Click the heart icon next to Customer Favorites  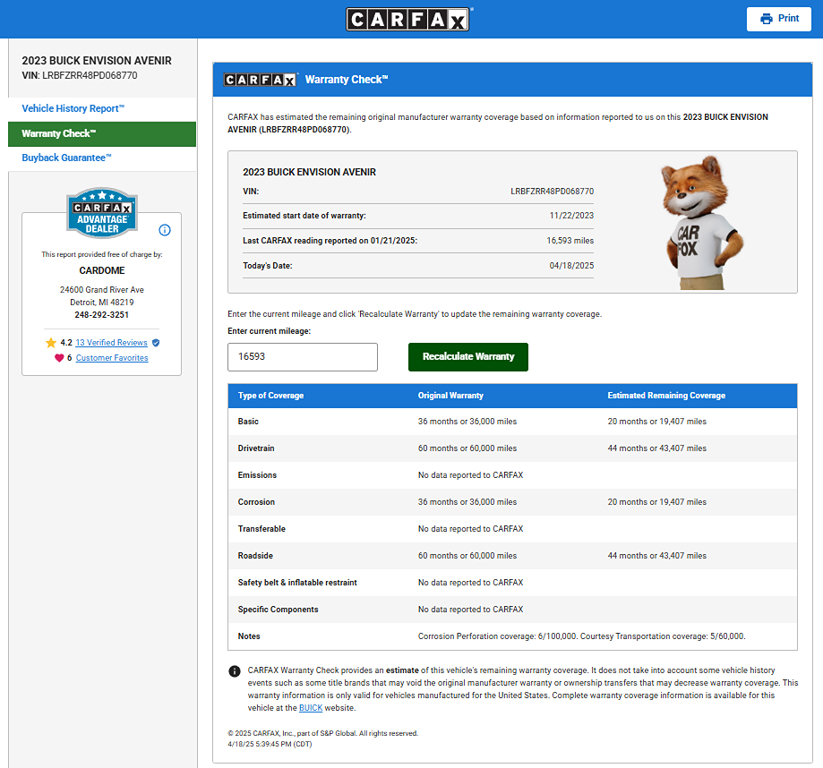tap(59, 358)
